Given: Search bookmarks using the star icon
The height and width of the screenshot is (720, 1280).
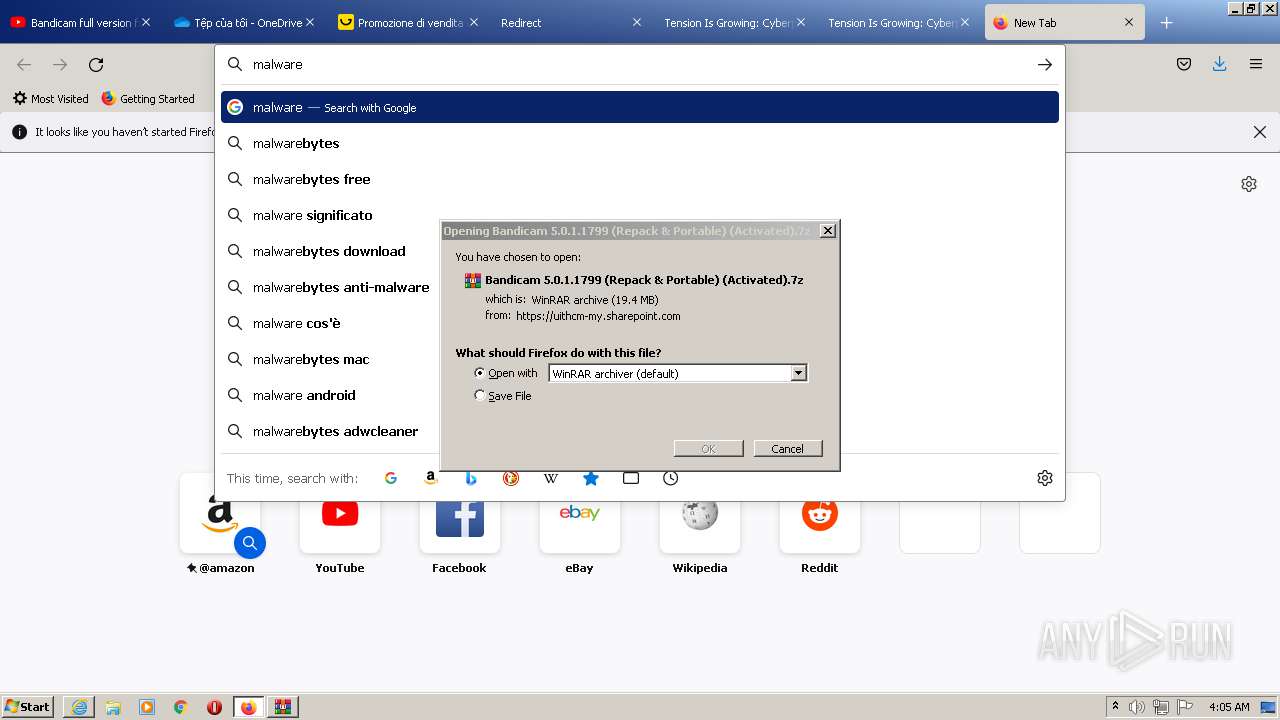Looking at the screenshot, I should click(x=591, y=478).
